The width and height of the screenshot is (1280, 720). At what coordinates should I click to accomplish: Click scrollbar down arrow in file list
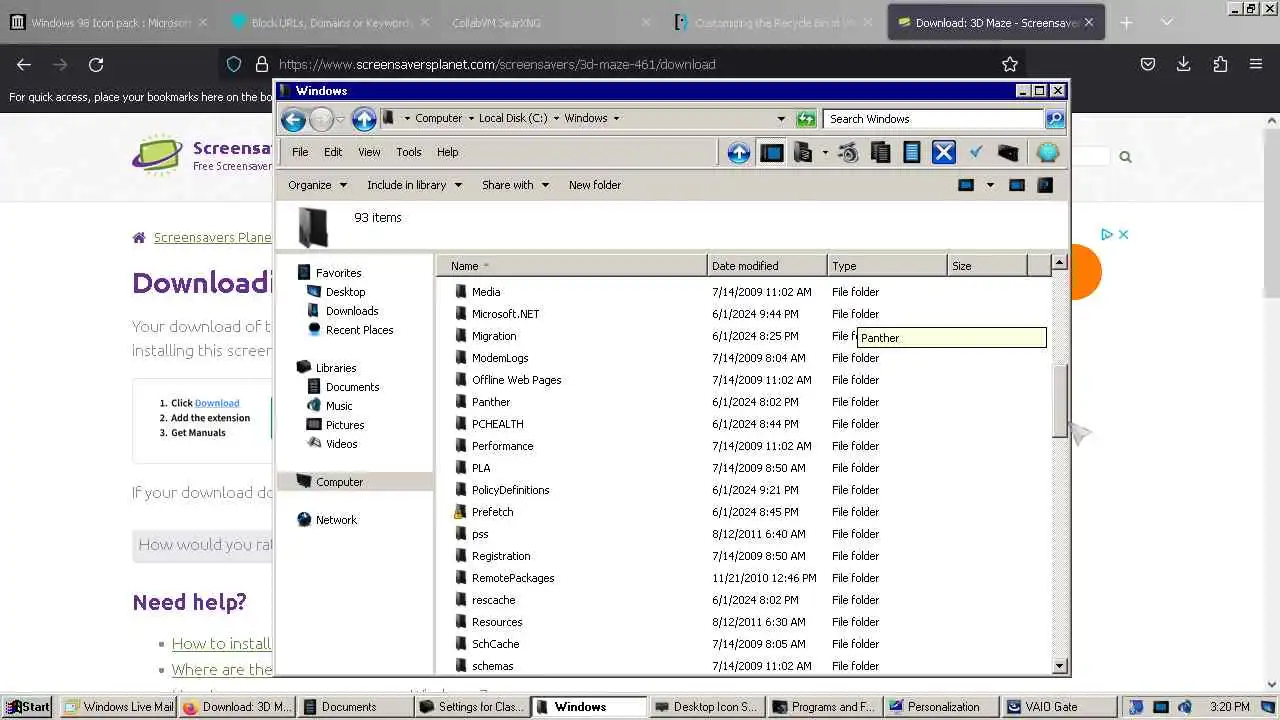1060,666
